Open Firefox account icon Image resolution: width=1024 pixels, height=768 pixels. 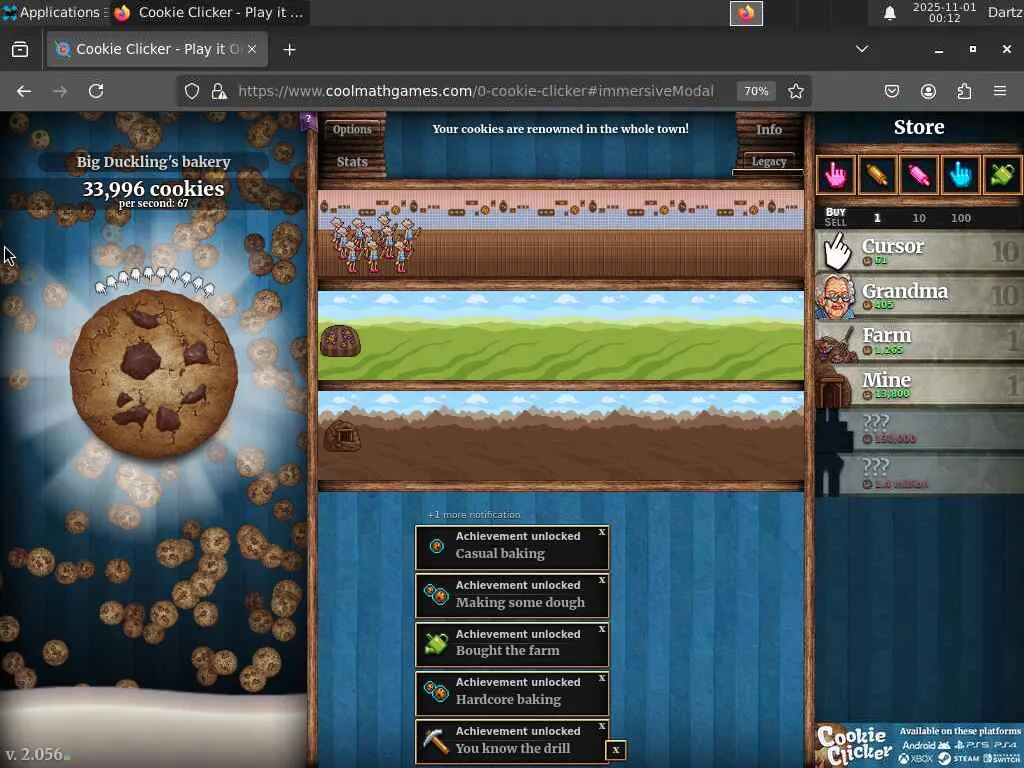928,91
